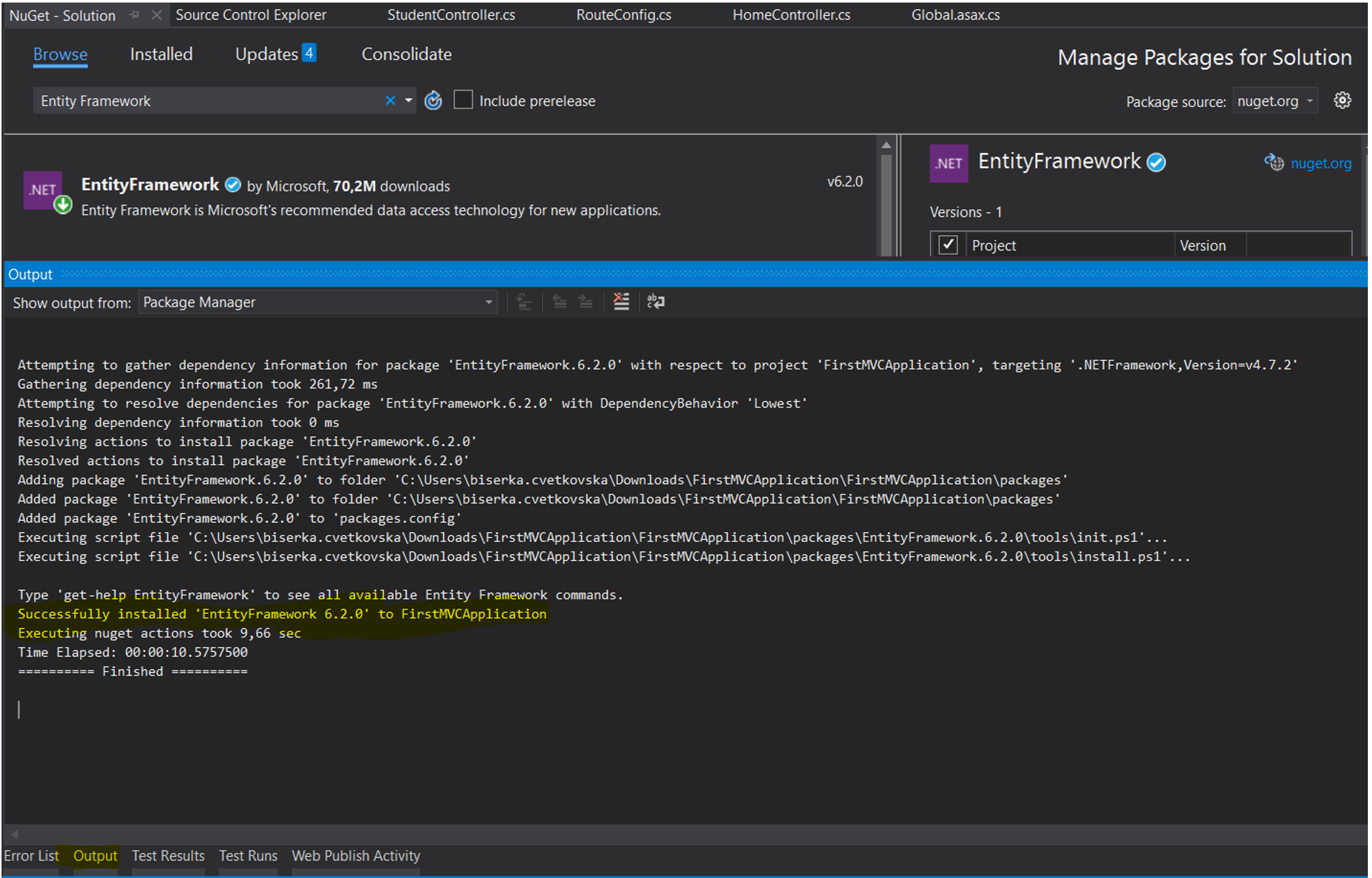Switch to the Error List panel

coord(31,856)
